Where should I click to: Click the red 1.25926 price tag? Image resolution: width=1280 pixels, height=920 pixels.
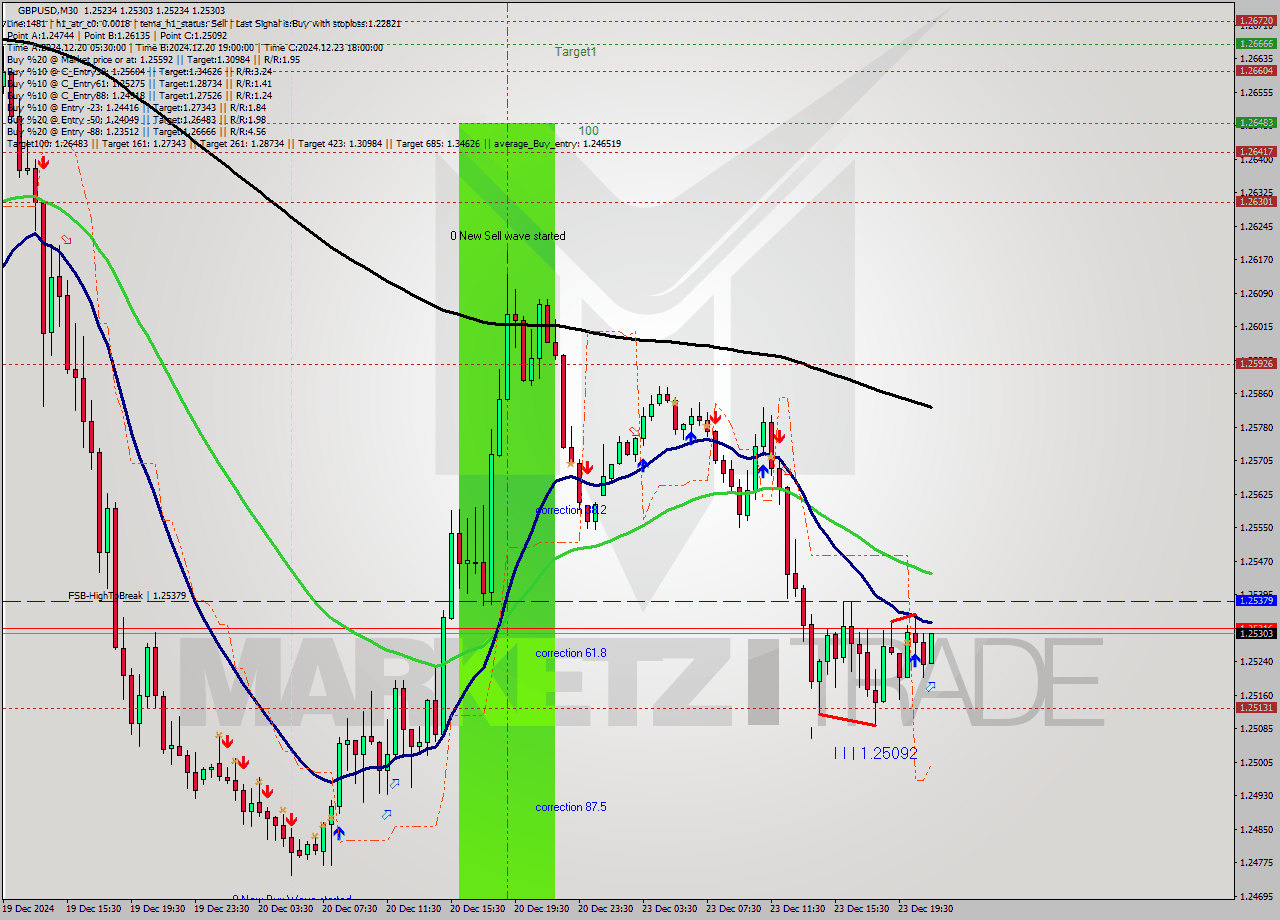coord(1256,363)
